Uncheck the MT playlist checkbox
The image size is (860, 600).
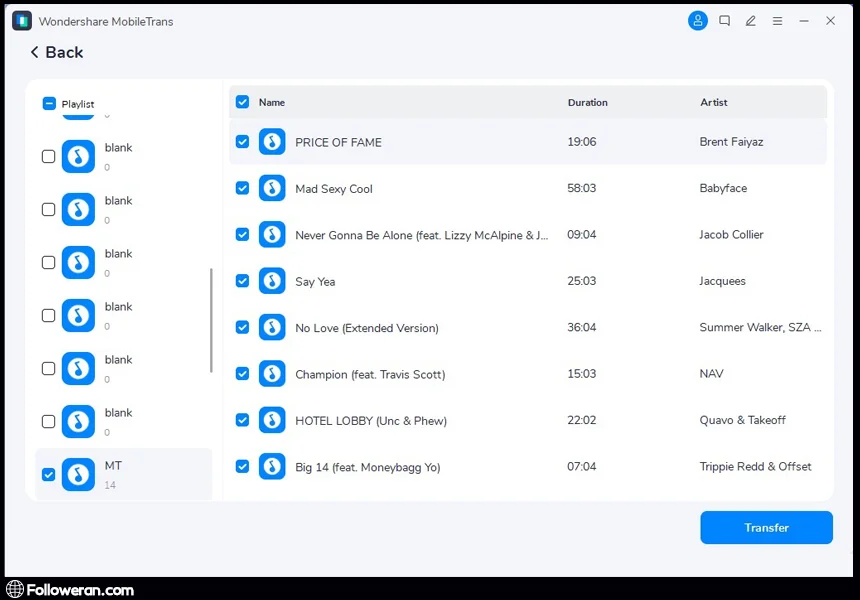click(48, 474)
